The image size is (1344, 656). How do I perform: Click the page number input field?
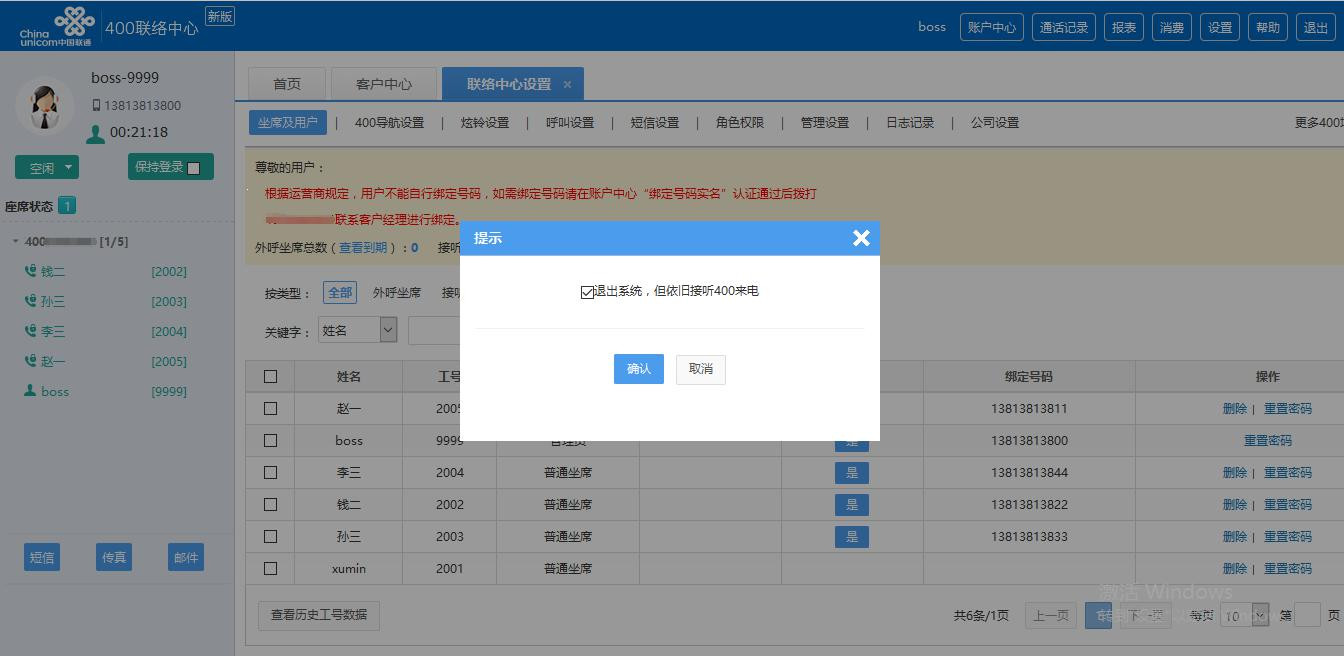click(x=1307, y=615)
